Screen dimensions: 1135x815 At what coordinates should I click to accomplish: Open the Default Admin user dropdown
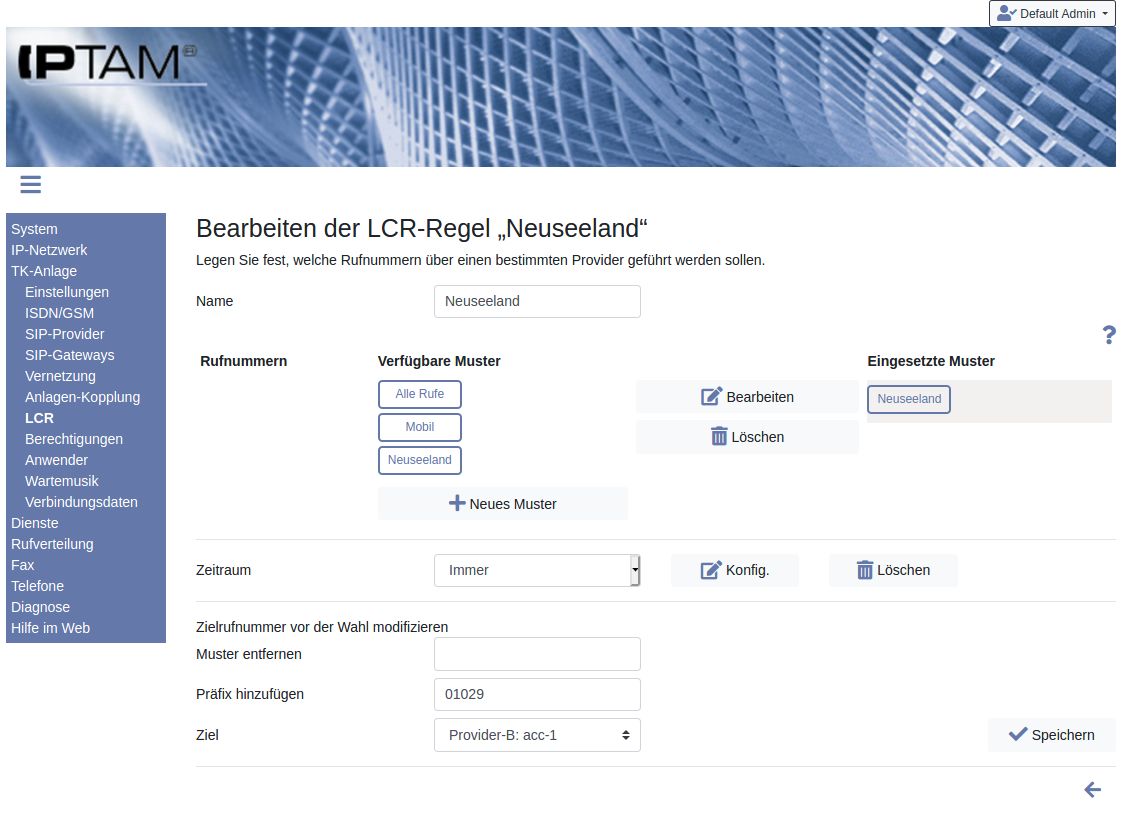pos(1052,14)
